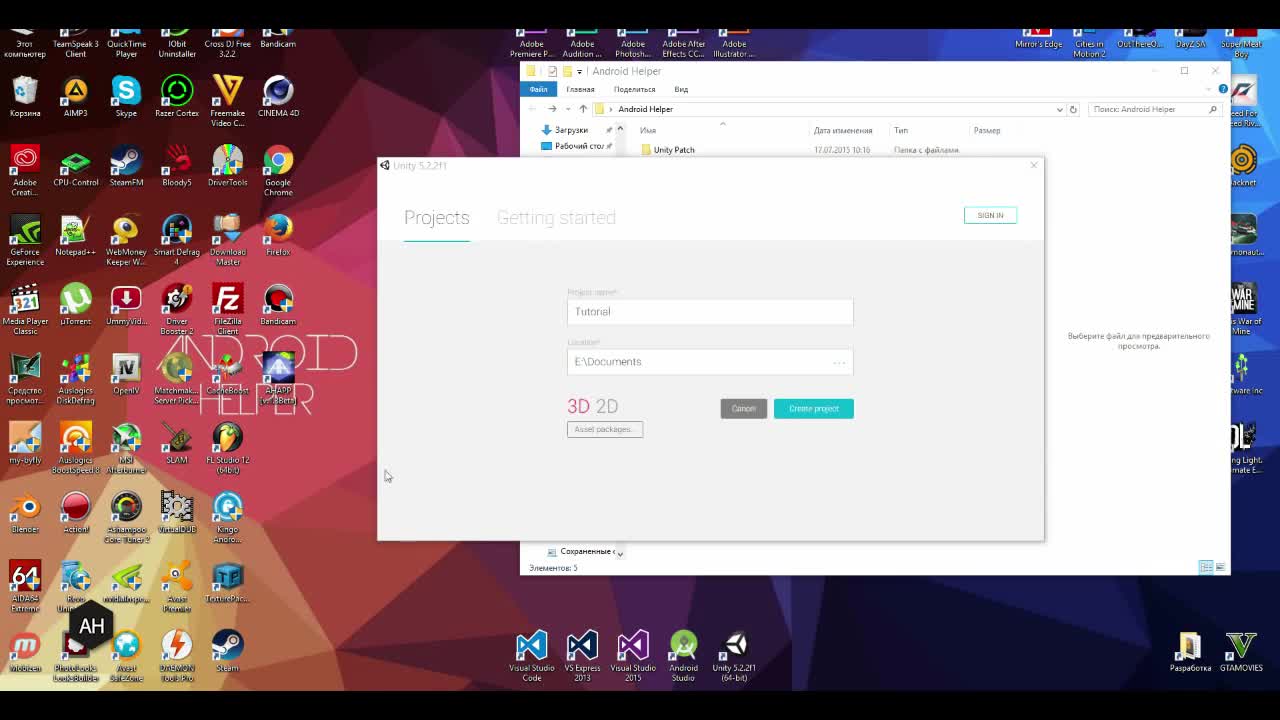
Task: Open the Adobe Creative Cloud desktop icon
Action: point(25,170)
